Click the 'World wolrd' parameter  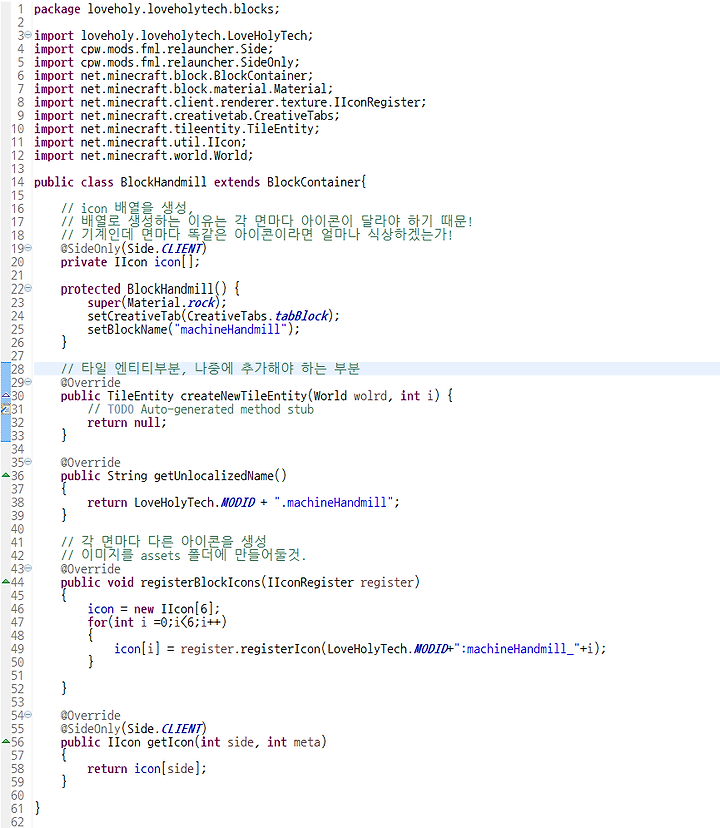point(350,396)
